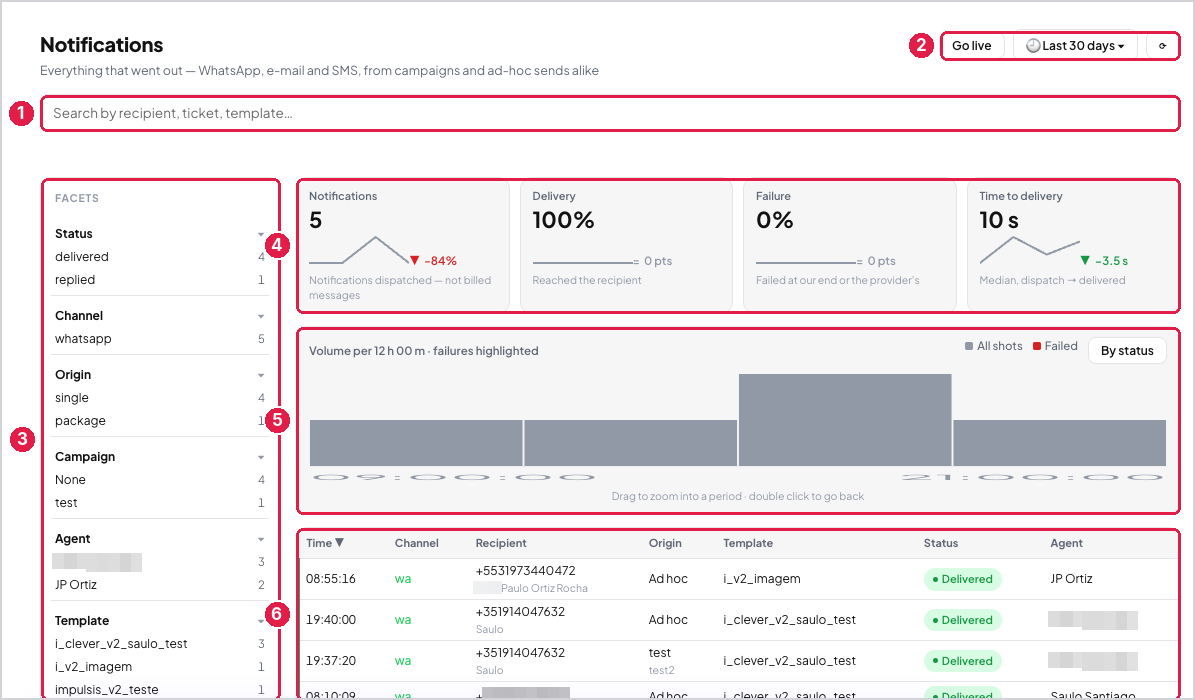Collapse the Campaign facet group chevron
1195x700 pixels.
(261, 457)
